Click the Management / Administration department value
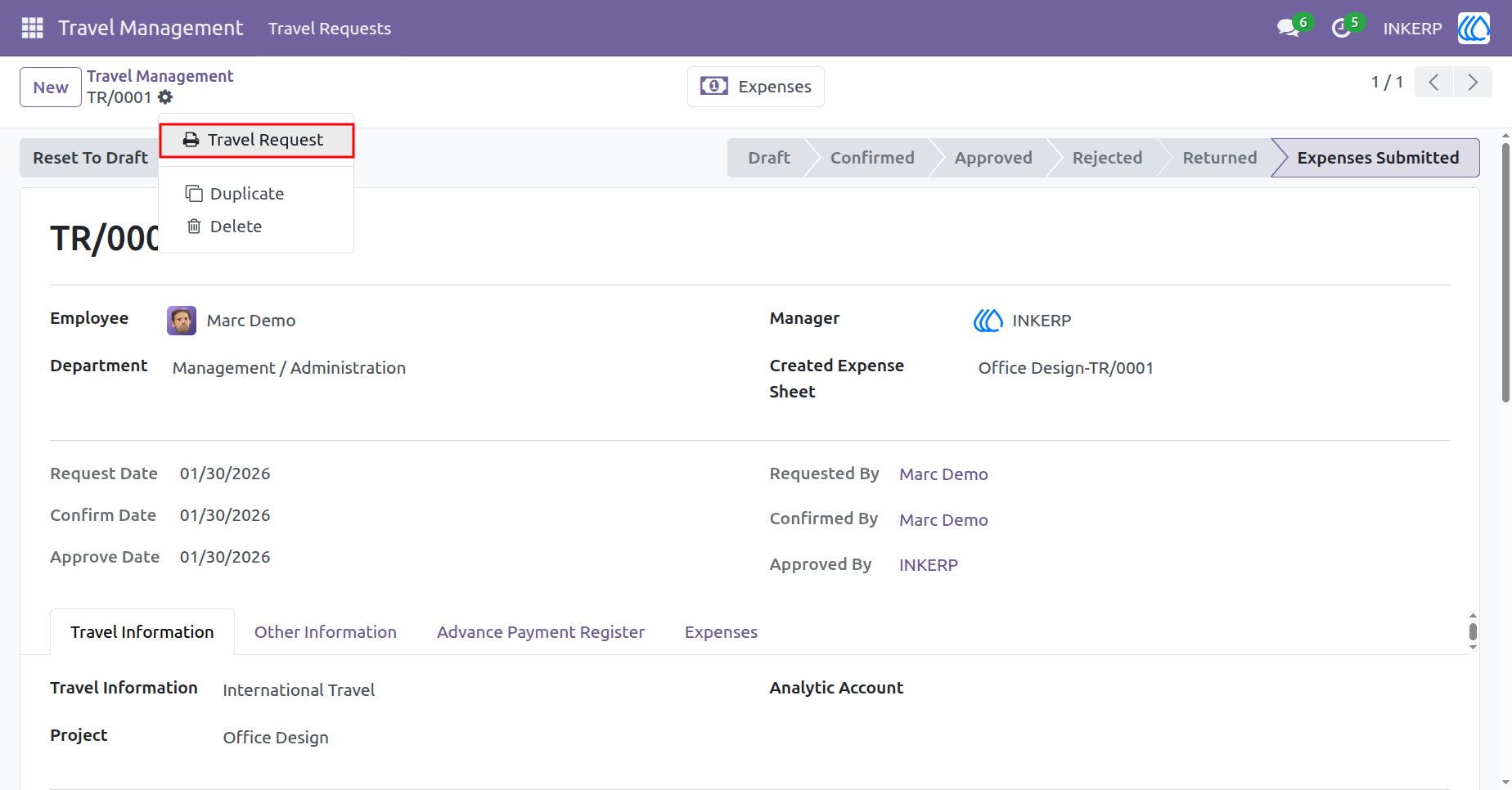 pos(289,368)
